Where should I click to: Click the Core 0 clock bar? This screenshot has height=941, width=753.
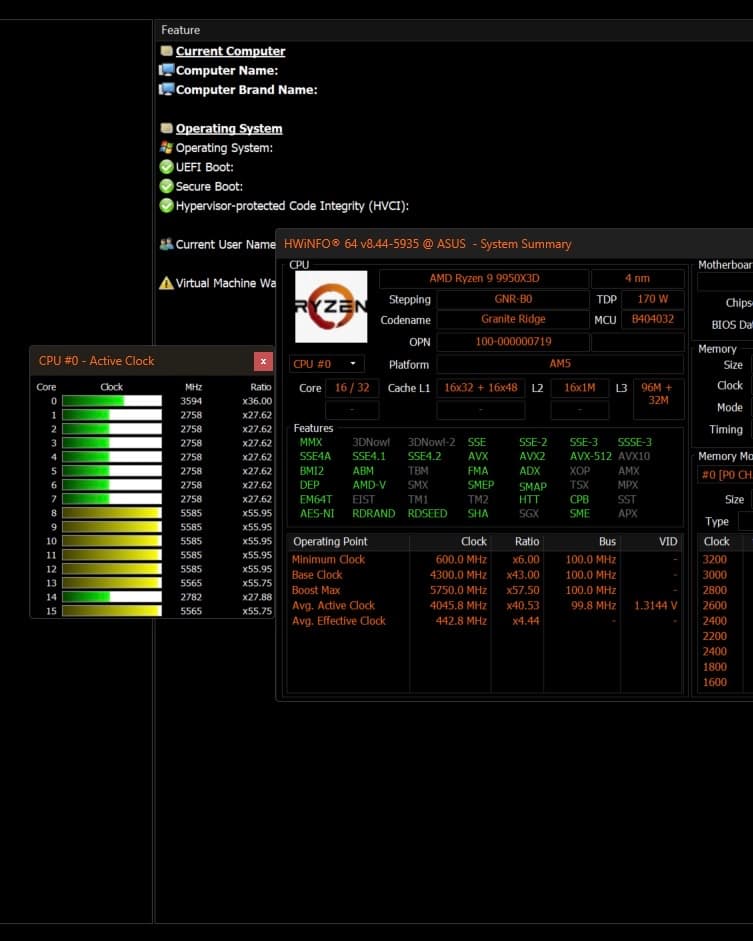coord(112,401)
